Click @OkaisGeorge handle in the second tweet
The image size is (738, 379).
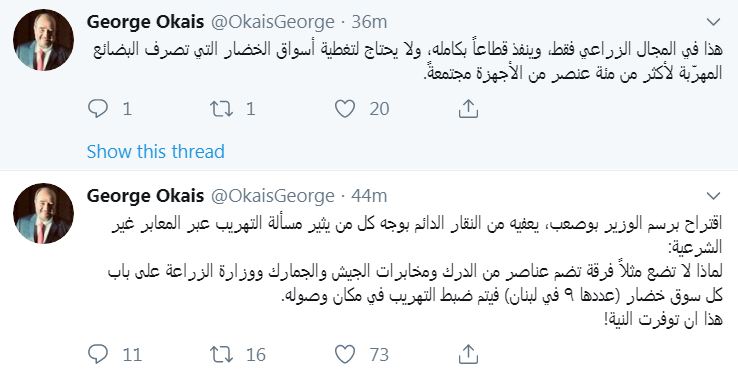click(273, 196)
